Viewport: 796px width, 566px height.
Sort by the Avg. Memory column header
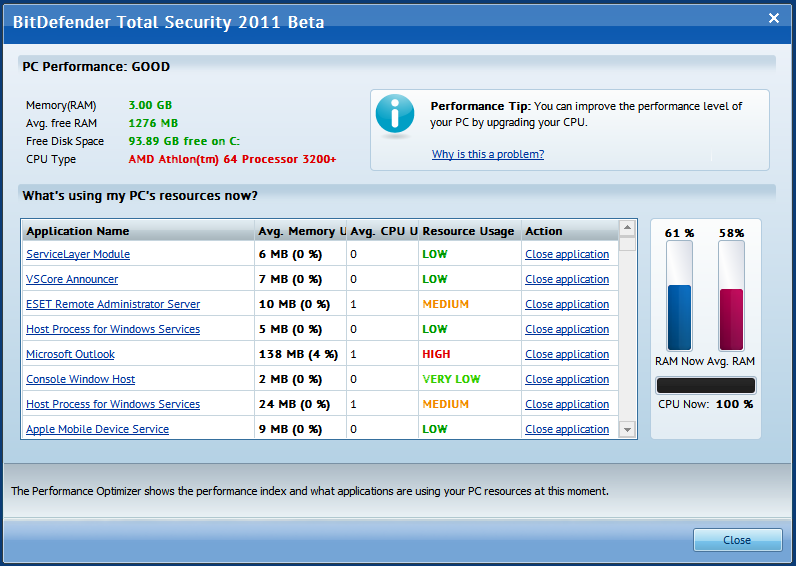coord(301,231)
